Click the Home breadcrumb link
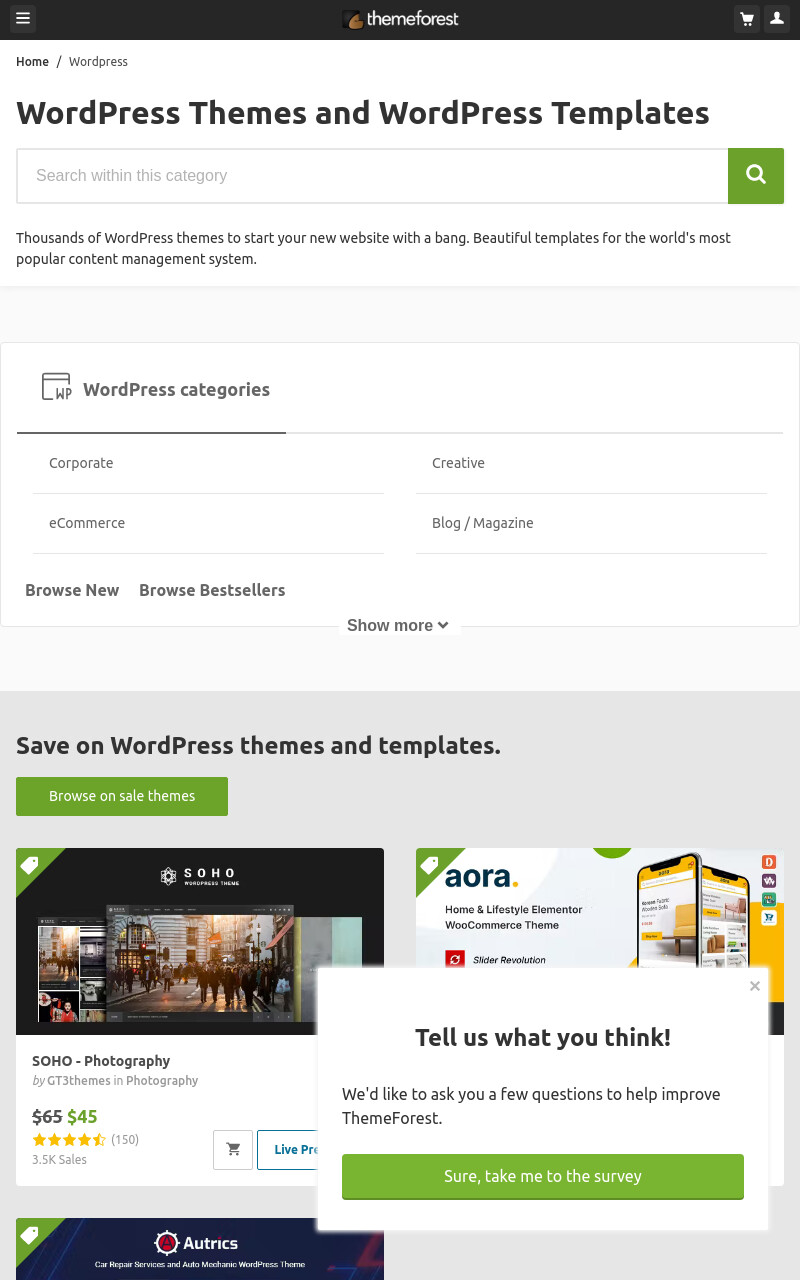 click(32, 61)
